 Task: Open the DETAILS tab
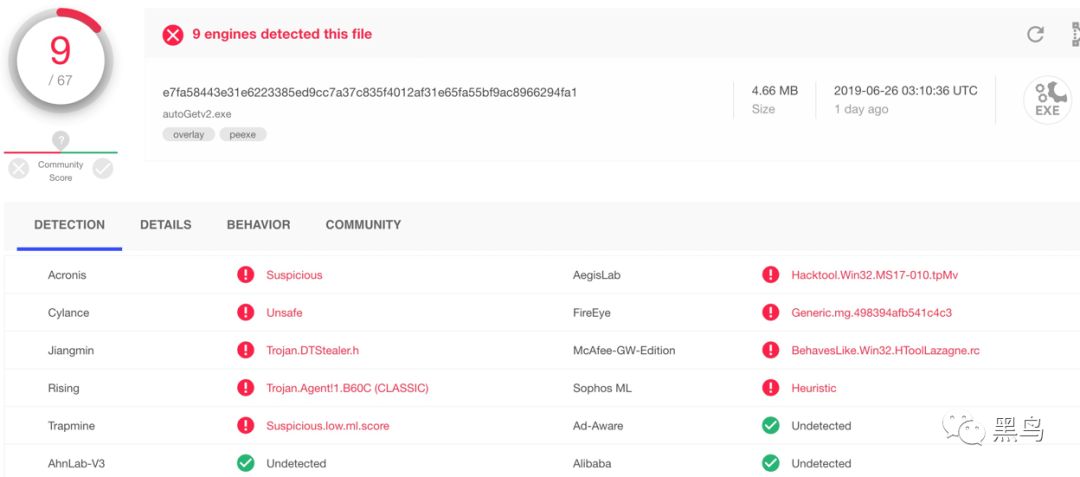(x=166, y=225)
